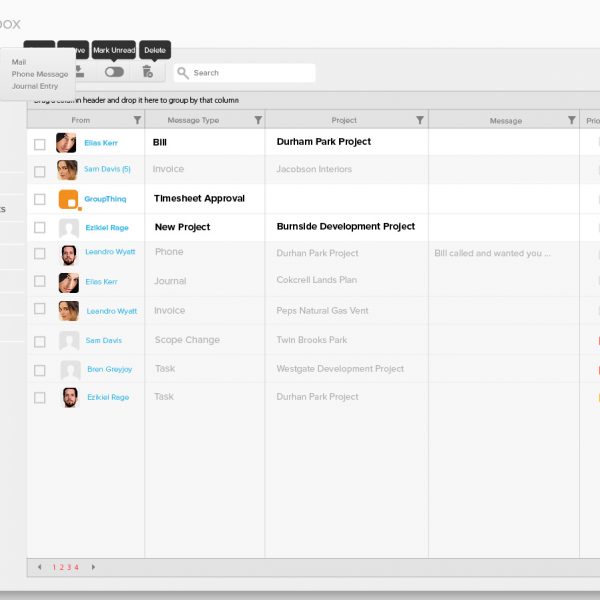Image resolution: width=600 pixels, height=600 pixels.
Task: Toggle the Mark Unread switch in toolbar
Action: (114, 72)
